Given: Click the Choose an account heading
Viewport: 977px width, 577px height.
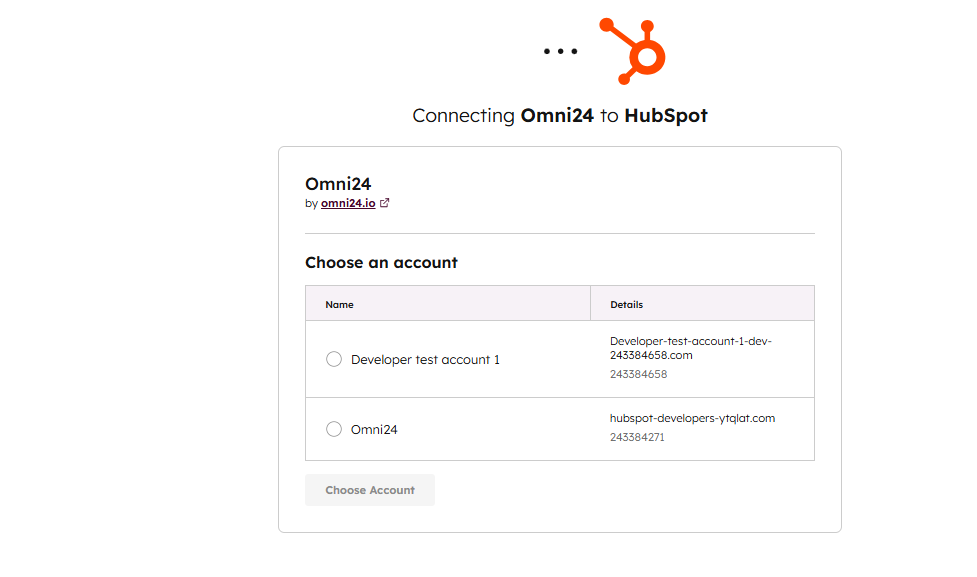Looking at the screenshot, I should (381, 262).
